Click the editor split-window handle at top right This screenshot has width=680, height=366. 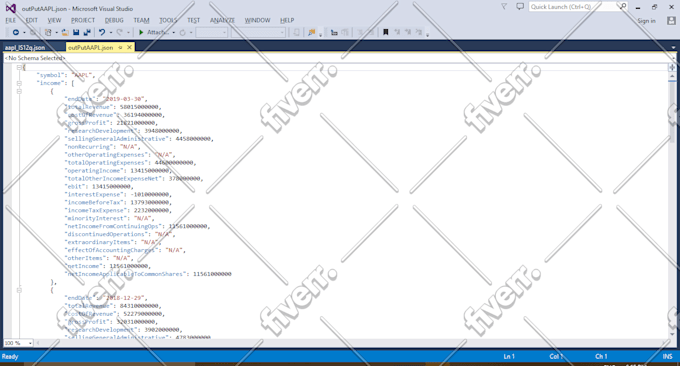[x=672, y=67]
